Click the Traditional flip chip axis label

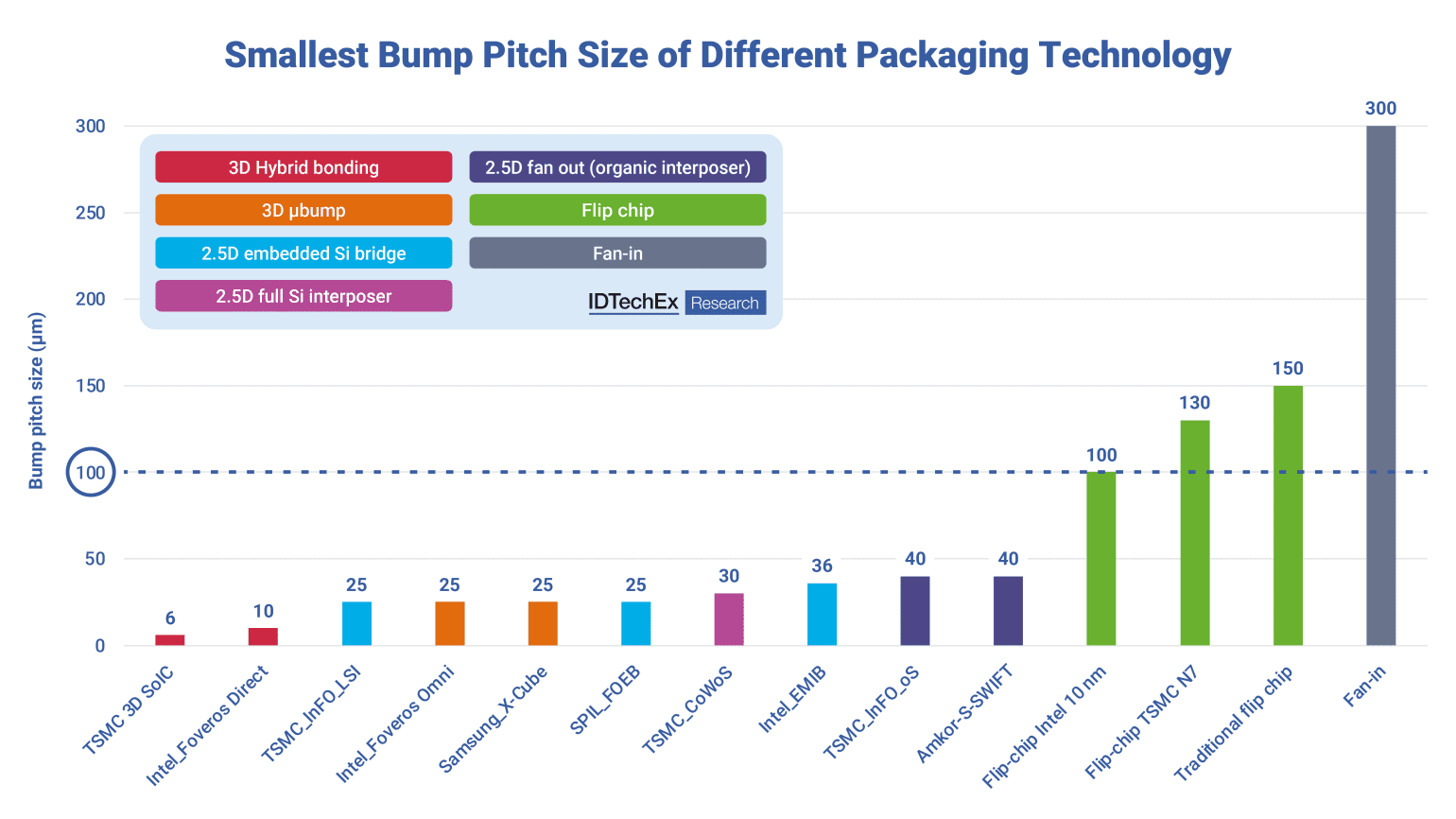coord(1233,723)
